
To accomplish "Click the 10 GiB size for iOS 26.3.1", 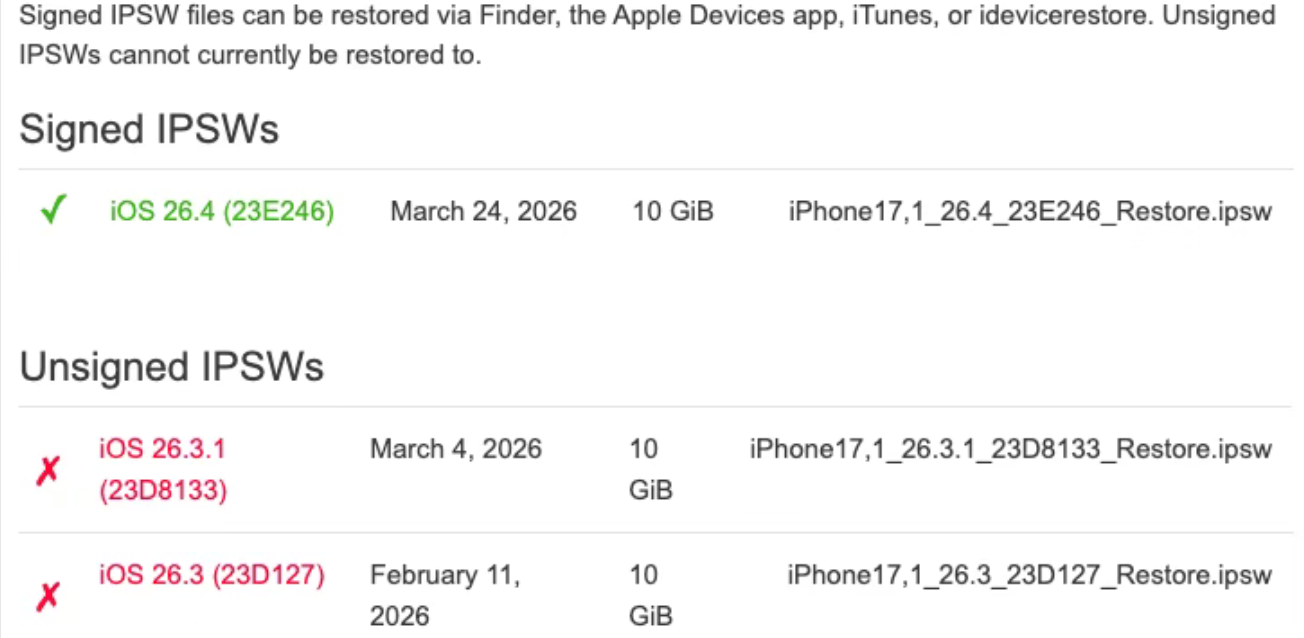I will [x=650, y=470].
